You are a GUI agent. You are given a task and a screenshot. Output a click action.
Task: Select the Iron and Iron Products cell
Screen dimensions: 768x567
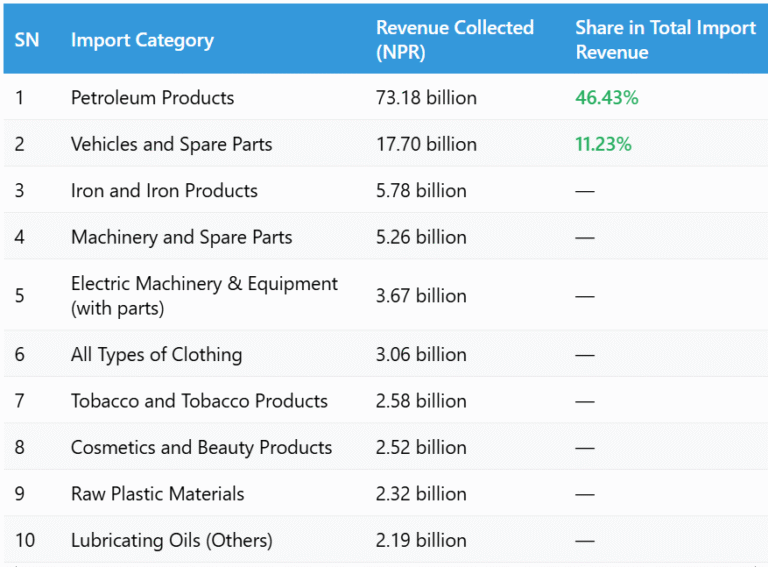(164, 191)
